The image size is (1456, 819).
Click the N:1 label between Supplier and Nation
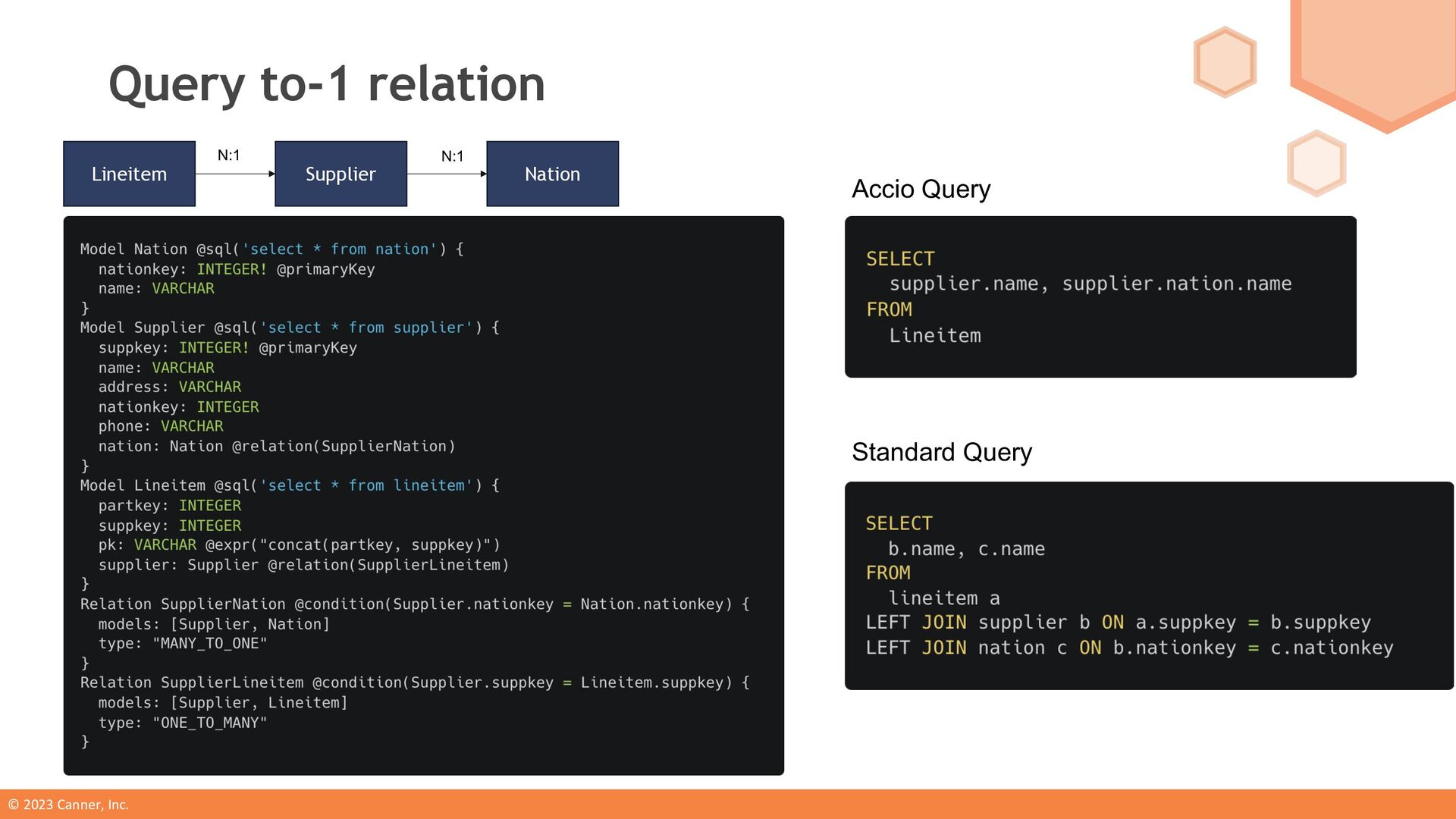pyautogui.click(x=452, y=156)
